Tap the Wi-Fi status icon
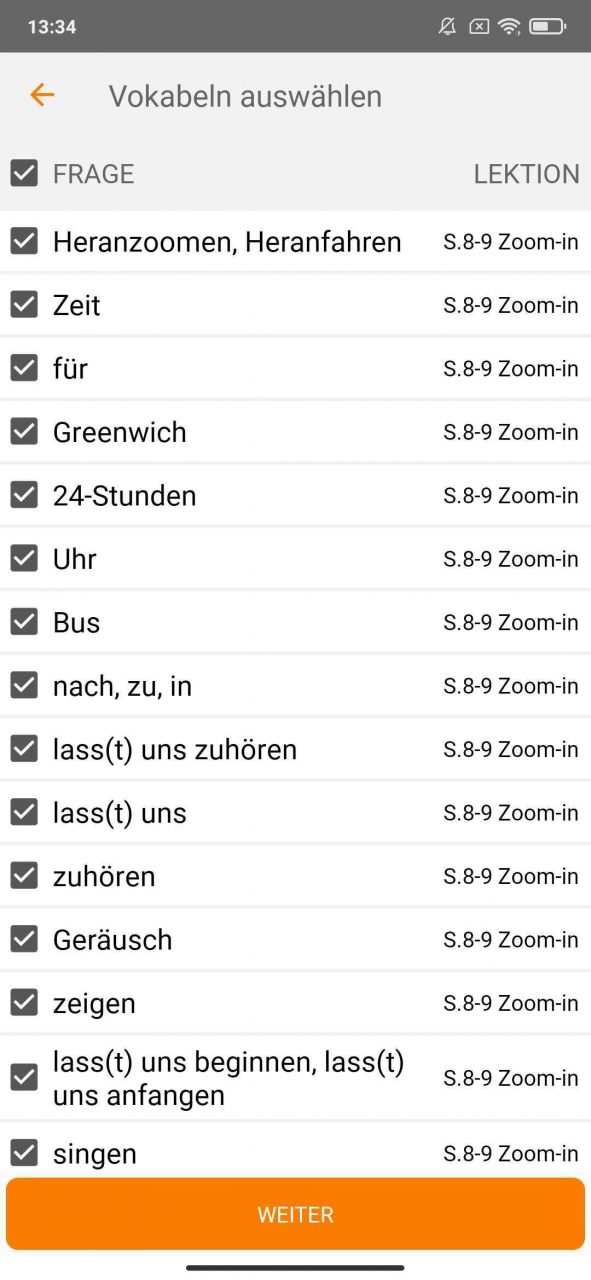Image resolution: width=591 pixels, height=1280 pixels. 510,27
